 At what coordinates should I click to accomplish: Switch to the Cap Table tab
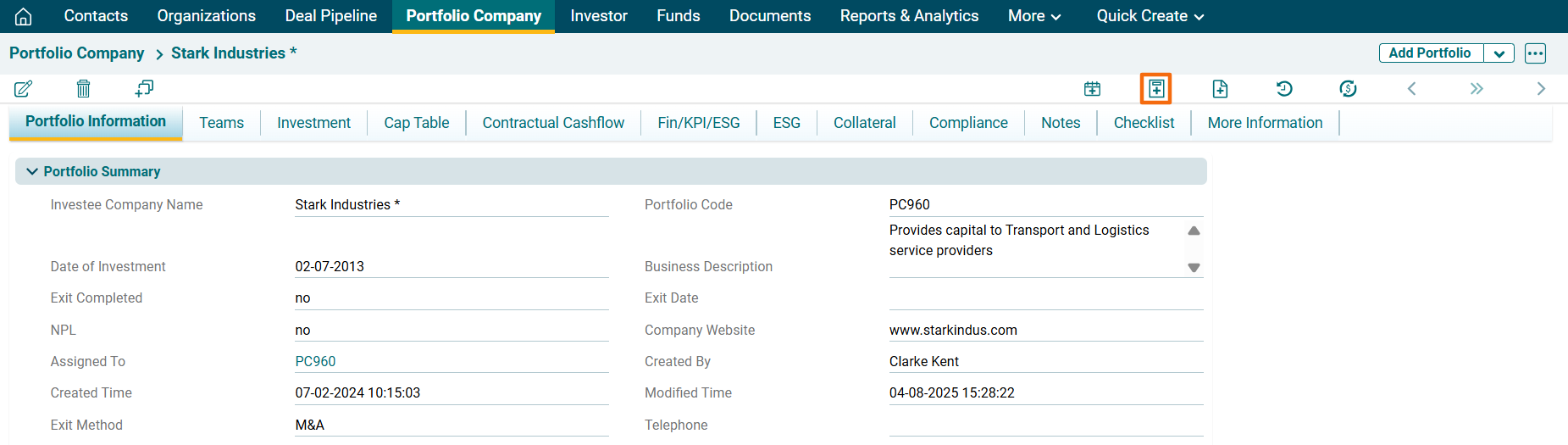pos(416,123)
